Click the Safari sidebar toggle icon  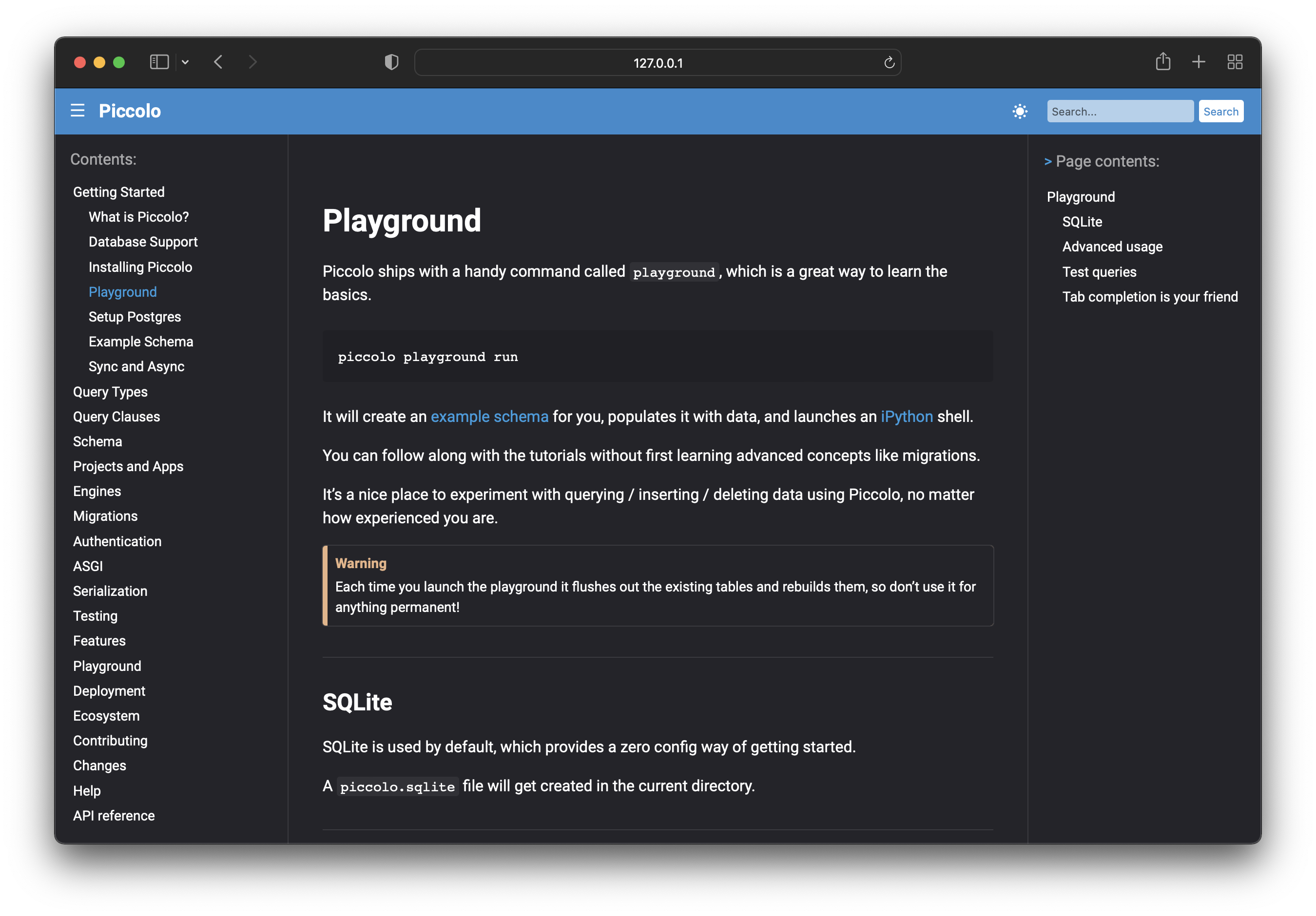159,62
